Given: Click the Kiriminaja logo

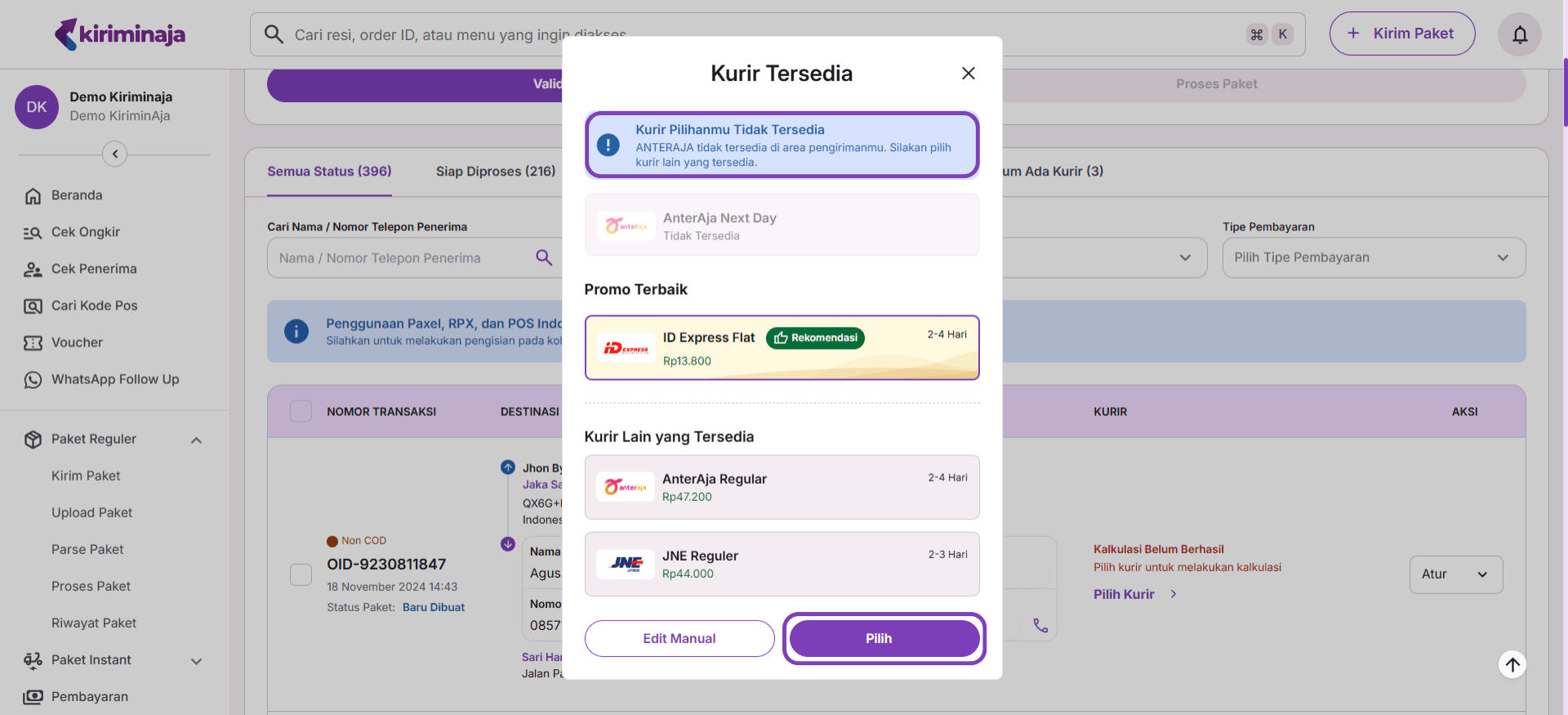Looking at the screenshot, I should [x=120, y=34].
